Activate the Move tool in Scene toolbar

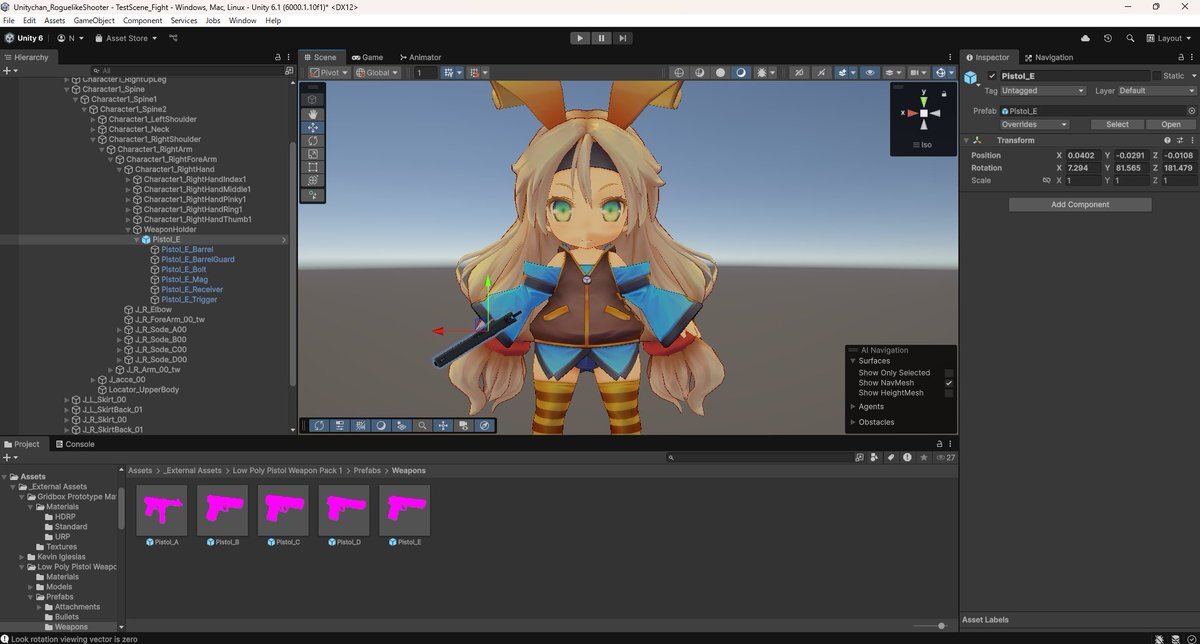pos(313,127)
